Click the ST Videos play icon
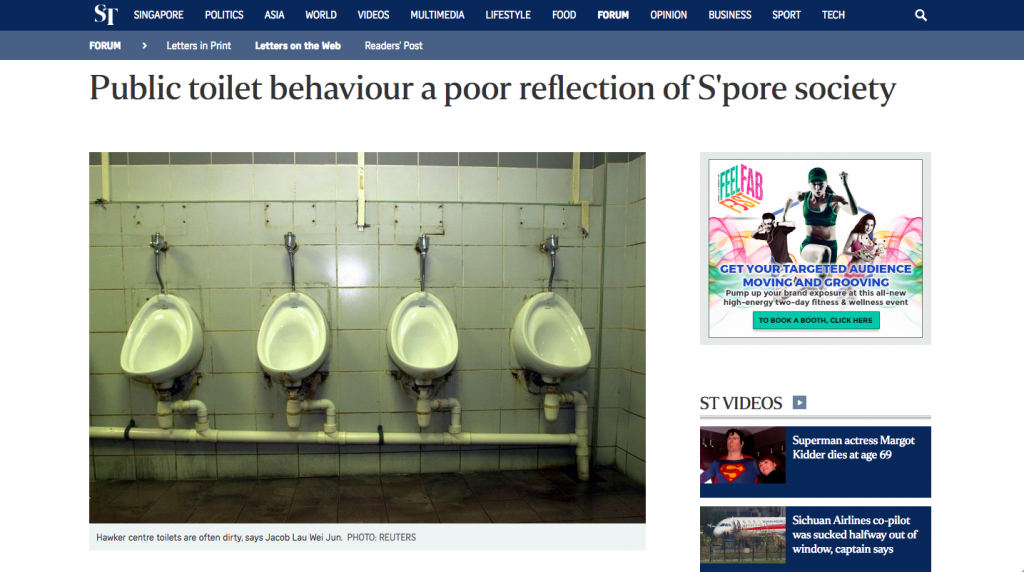This screenshot has height=572, width=1024. pos(799,402)
